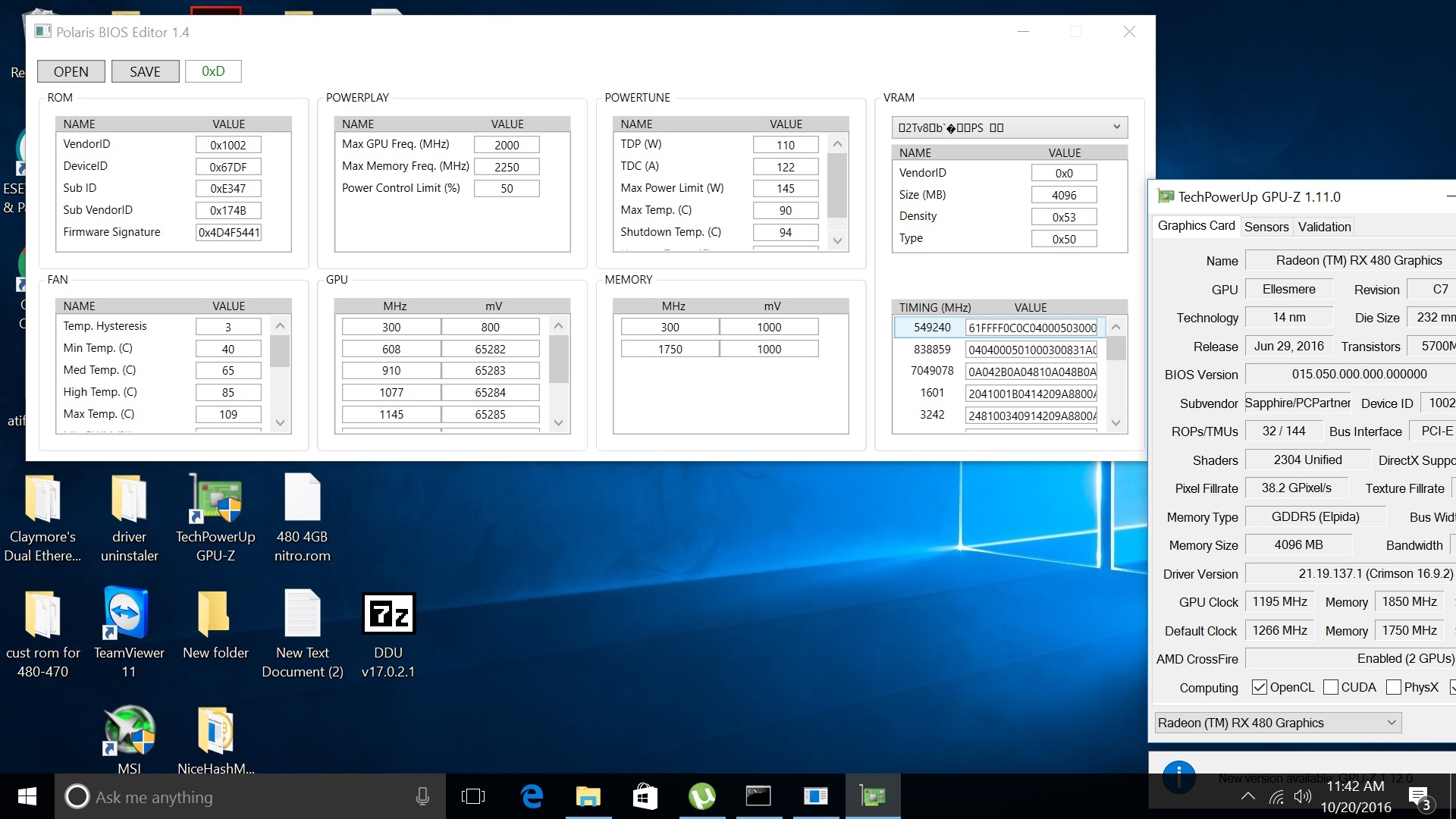Image resolution: width=1456 pixels, height=819 pixels.
Task: Click the Power Control Limit value field
Action: click(x=507, y=189)
